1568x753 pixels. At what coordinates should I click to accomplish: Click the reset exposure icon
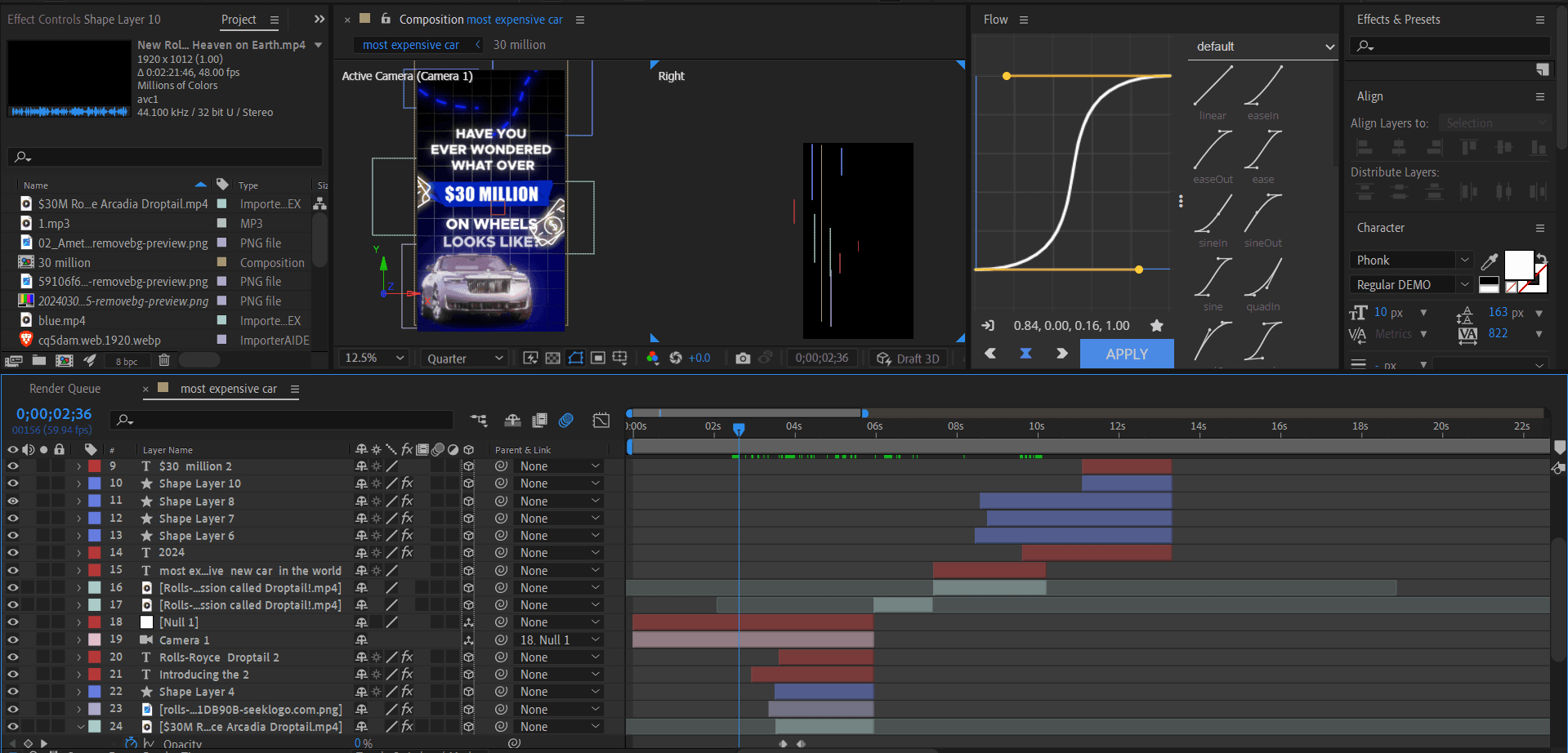[676, 359]
